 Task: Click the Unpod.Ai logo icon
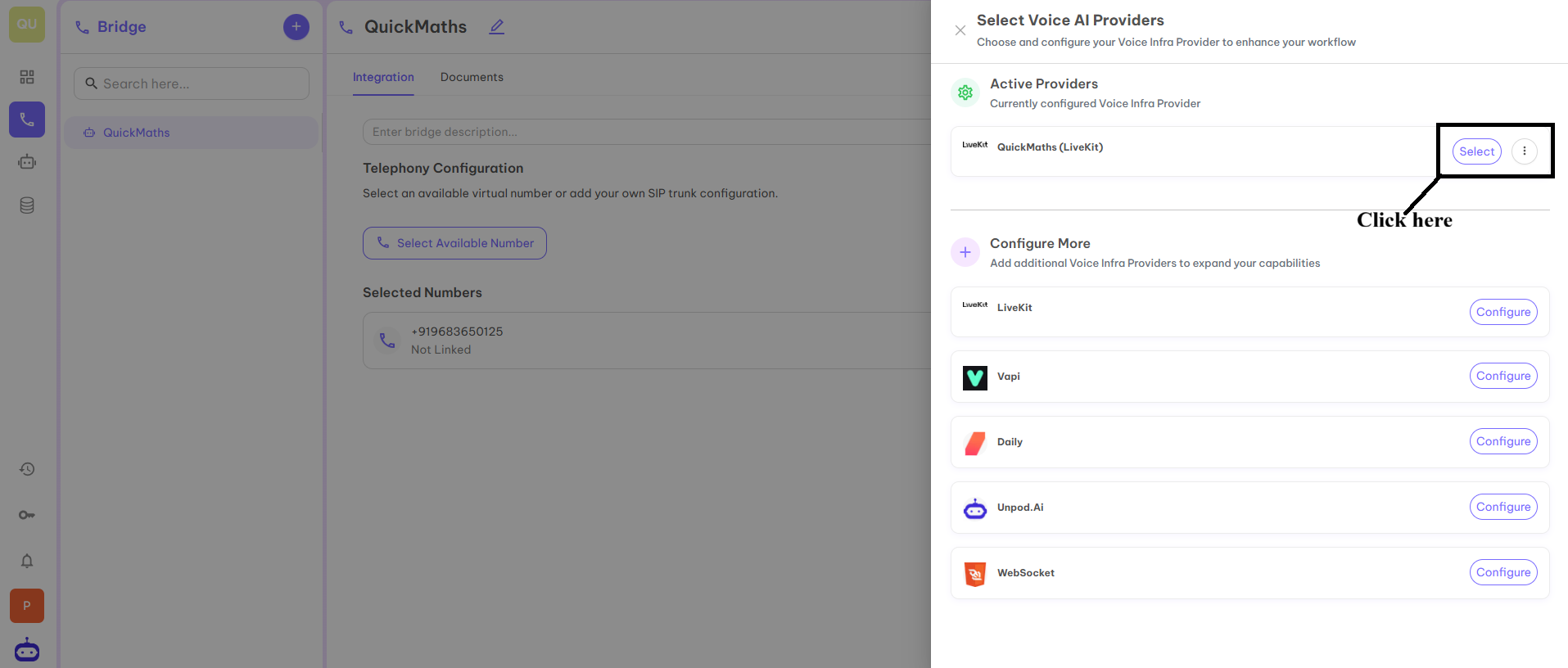point(975,508)
